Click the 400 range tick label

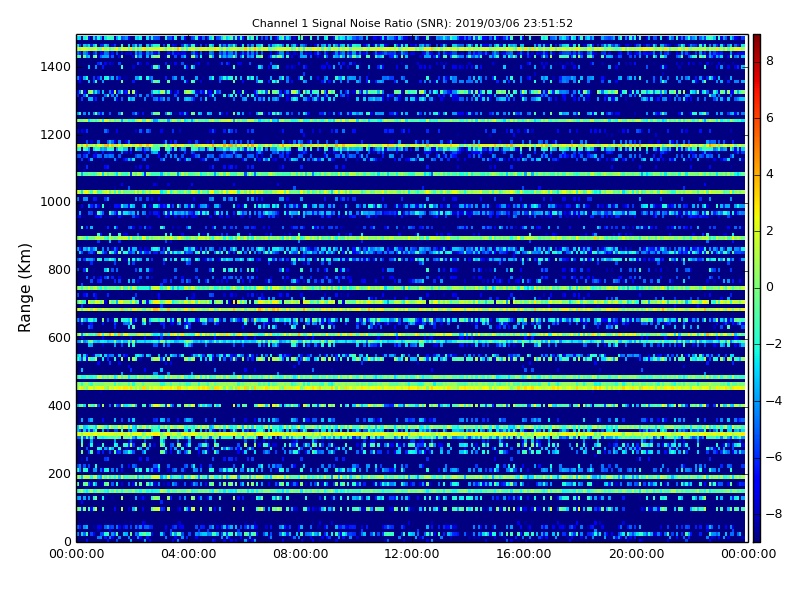[59, 406]
